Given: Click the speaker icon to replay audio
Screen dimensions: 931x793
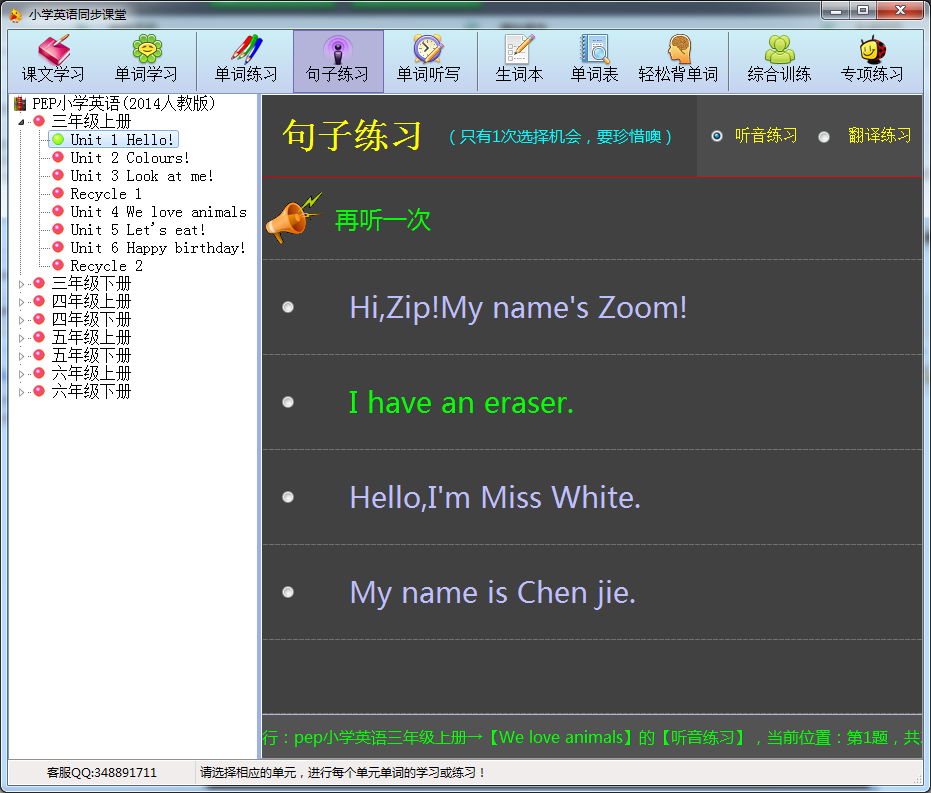Looking at the screenshot, I should pos(292,218).
